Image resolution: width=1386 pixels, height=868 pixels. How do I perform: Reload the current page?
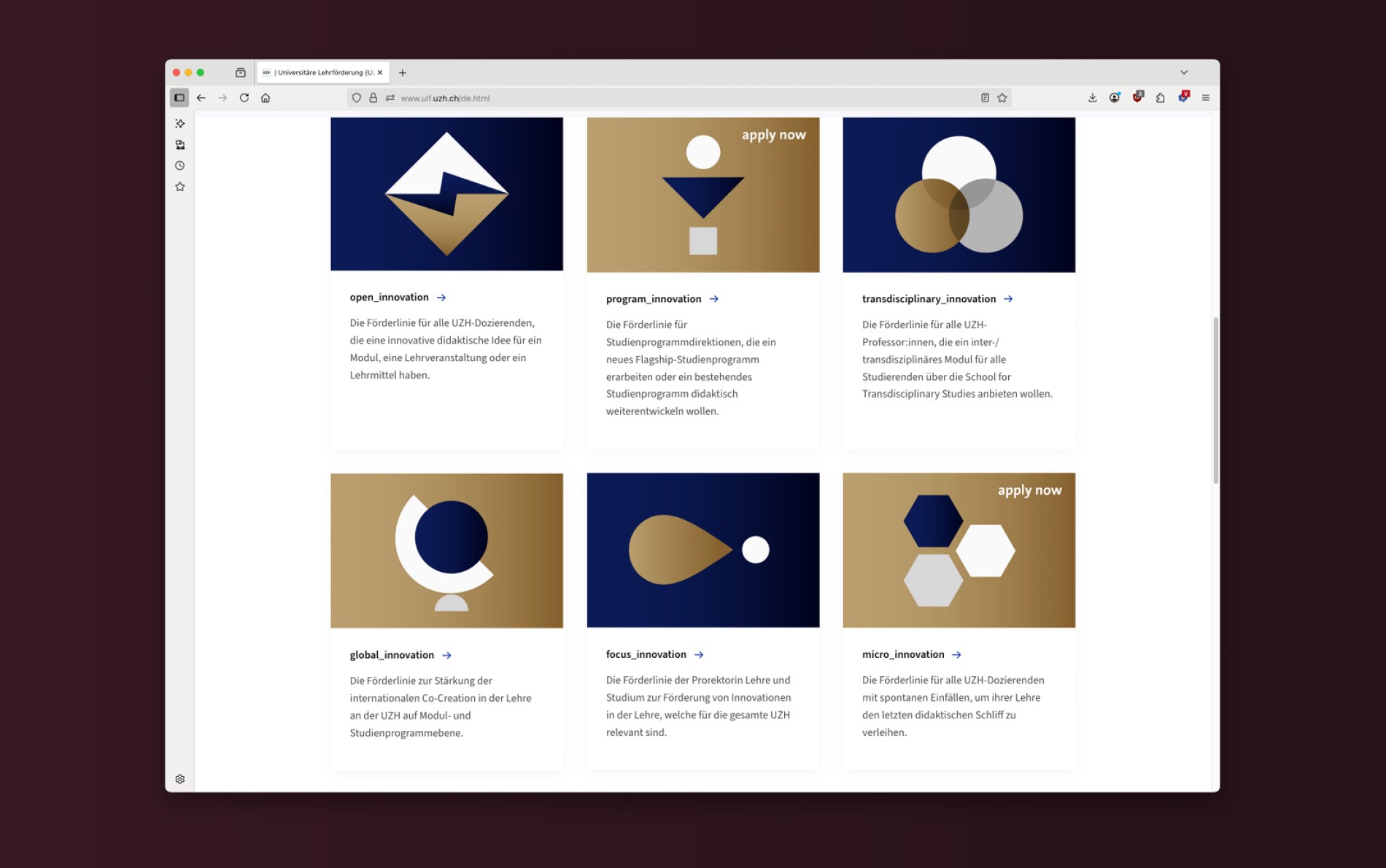[244, 98]
